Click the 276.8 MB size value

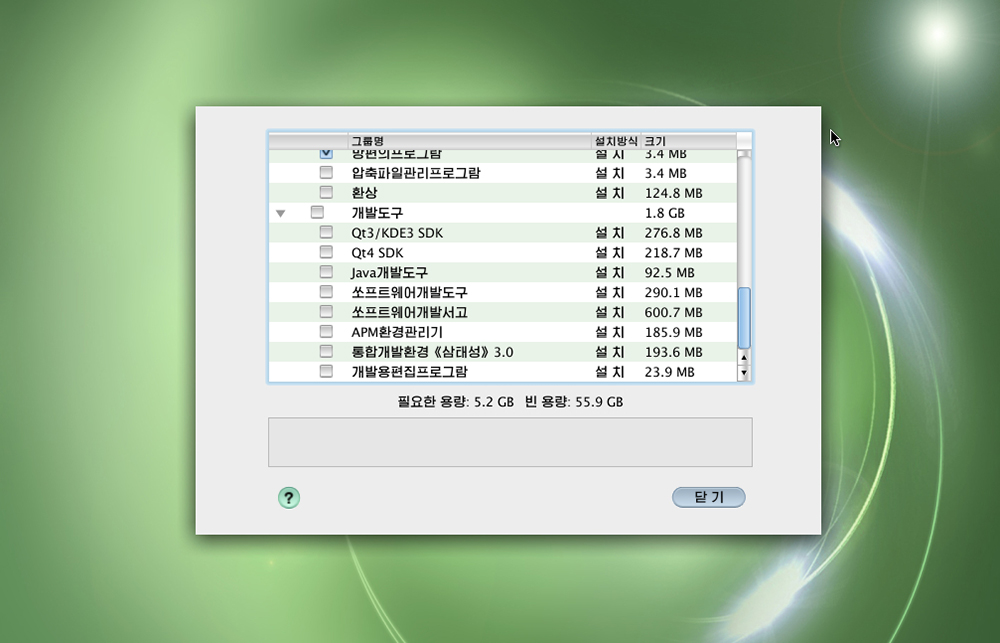[673, 233]
